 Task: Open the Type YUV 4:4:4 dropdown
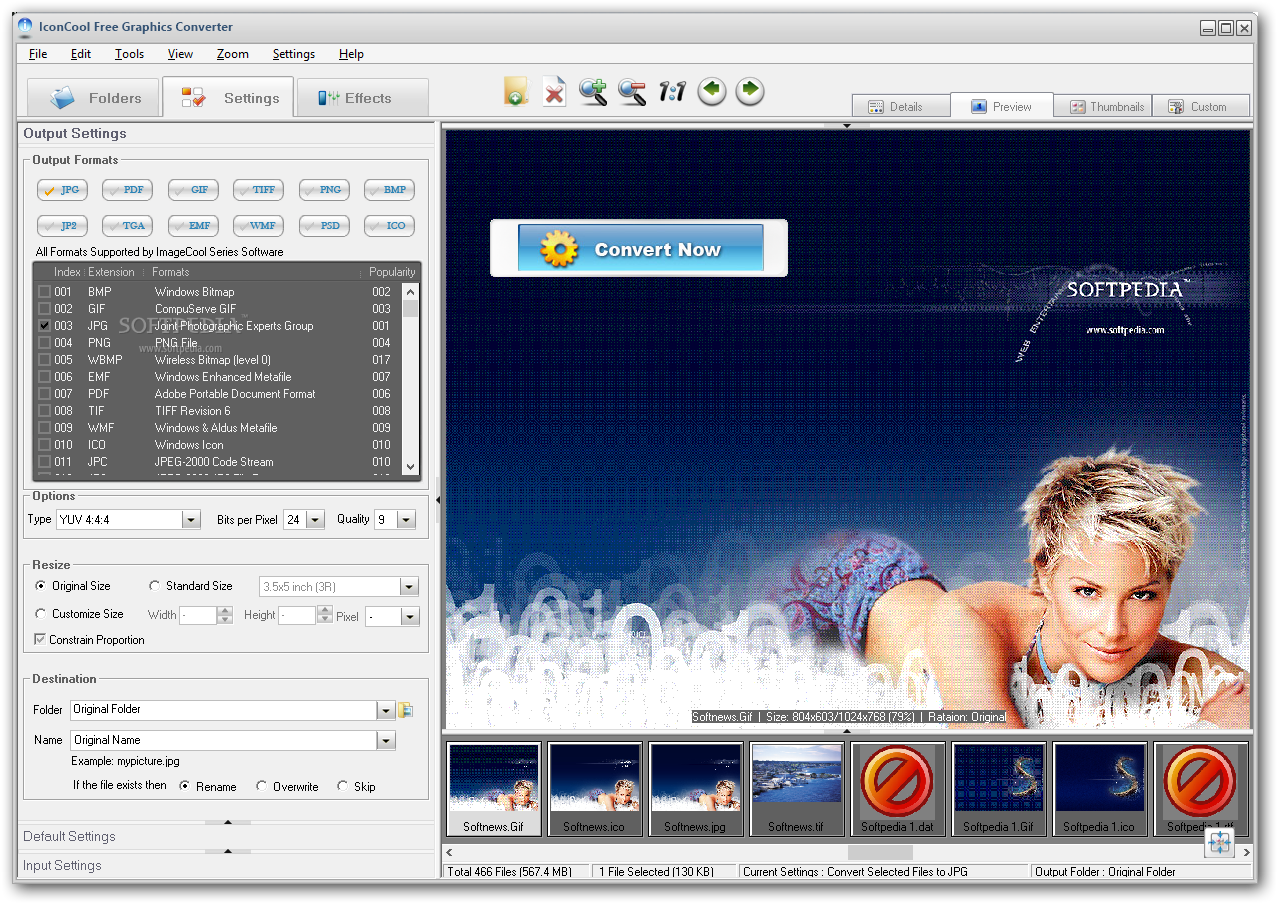[191, 520]
